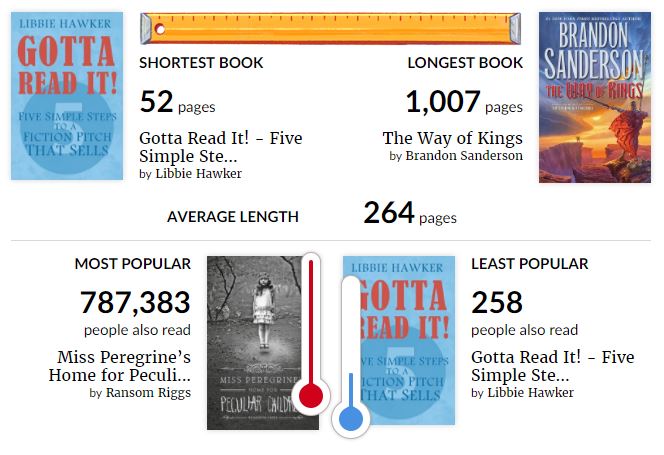Open Miss Peregrine's Home for Peculi... title link
The height and width of the screenshot is (455, 664).
coord(120,366)
